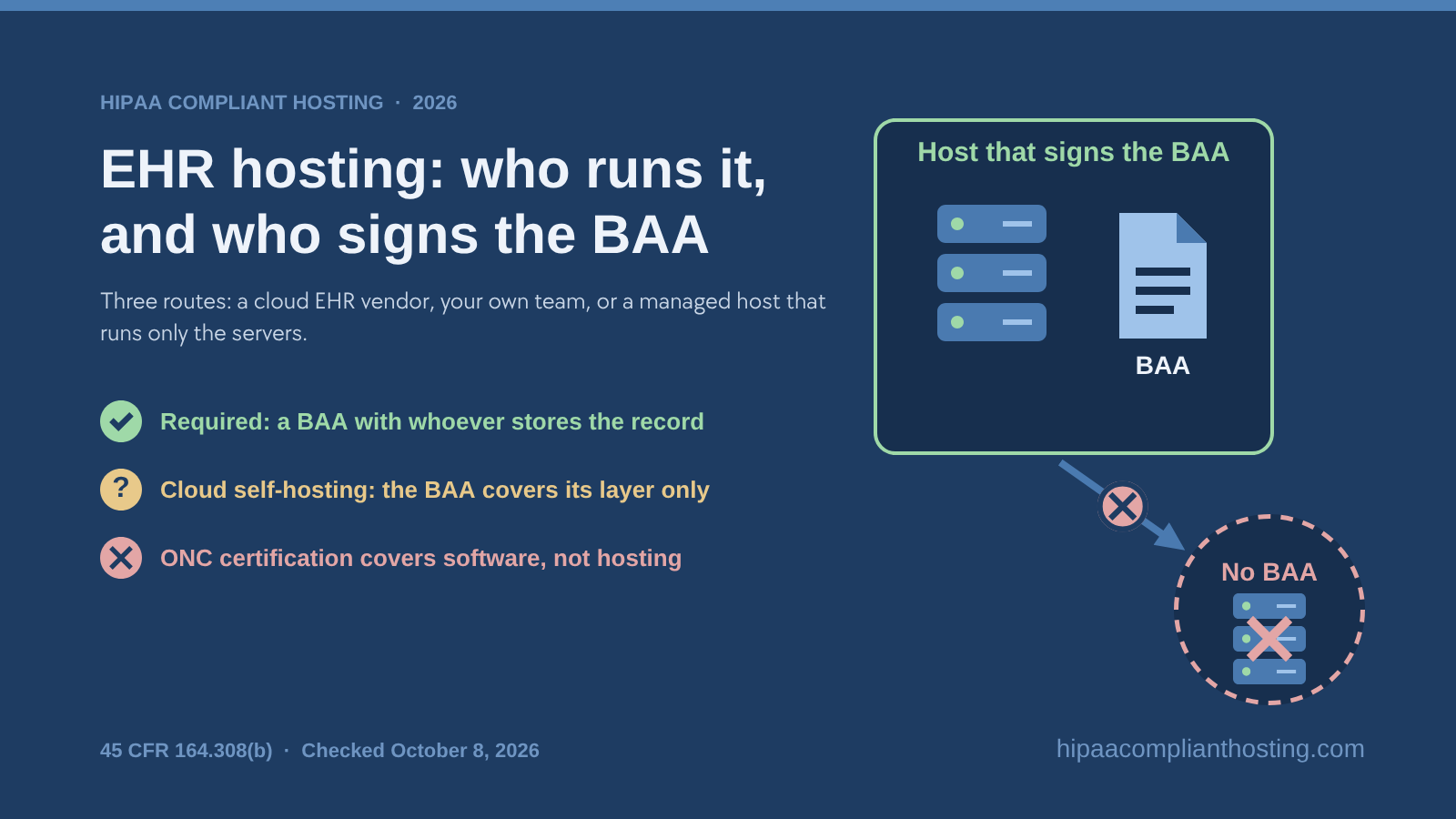Click the 'HIPAA COMPLIANT HOSTING' header label
Screen dimensions: 1456x819
point(242,103)
